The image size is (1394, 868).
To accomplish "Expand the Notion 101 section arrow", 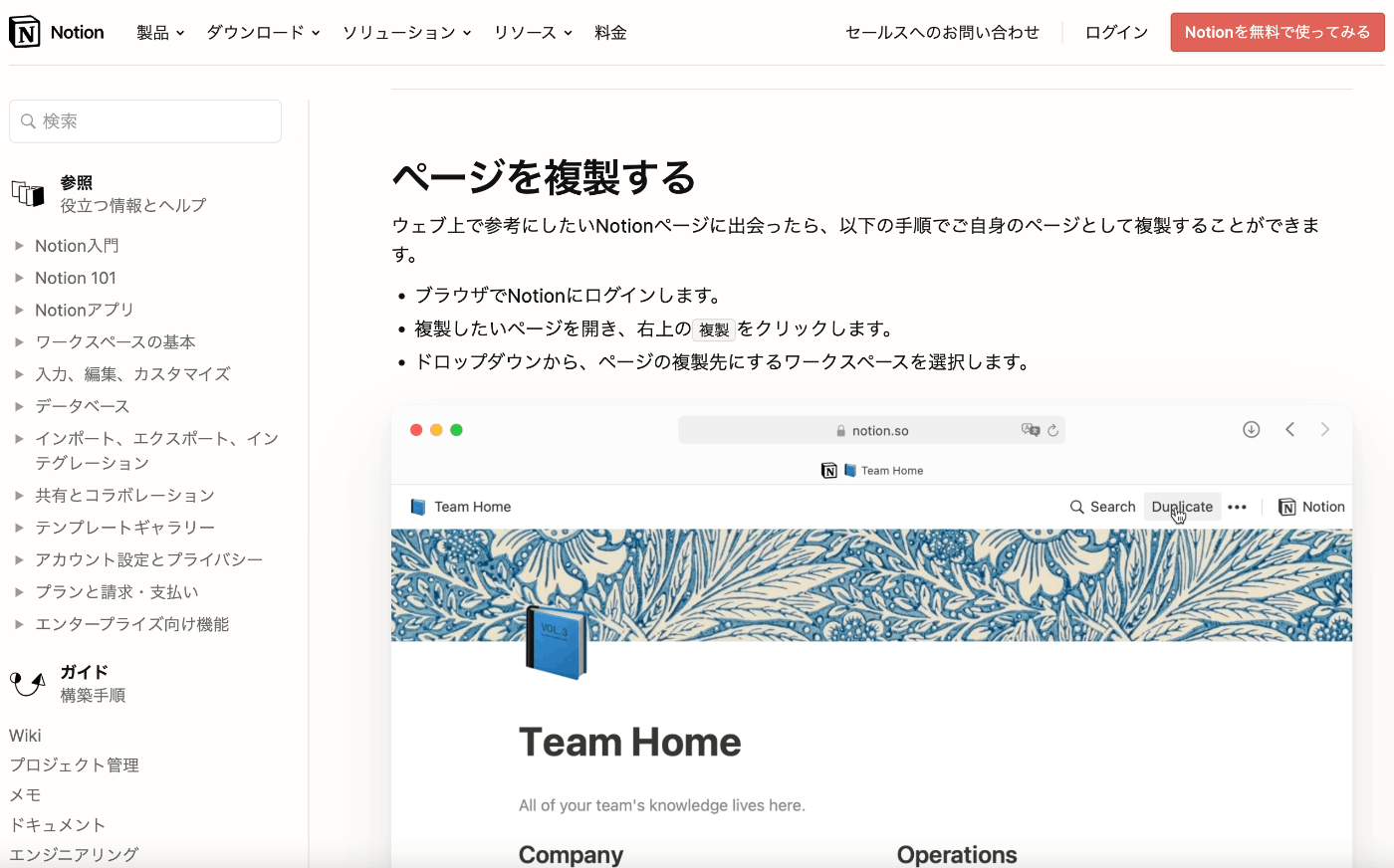I will (x=19, y=278).
